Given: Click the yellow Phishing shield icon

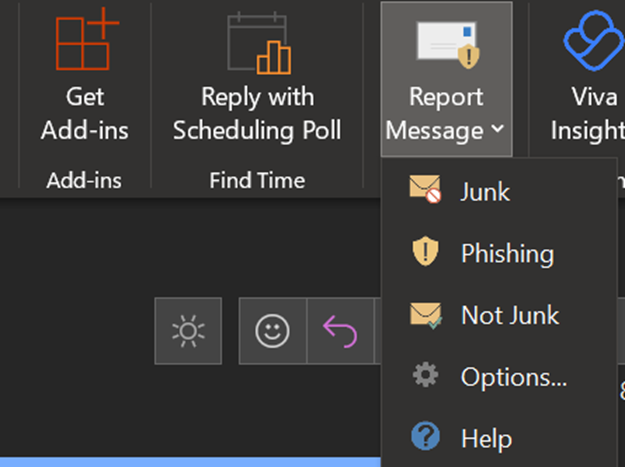Looking at the screenshot, I should coord(425,251).
